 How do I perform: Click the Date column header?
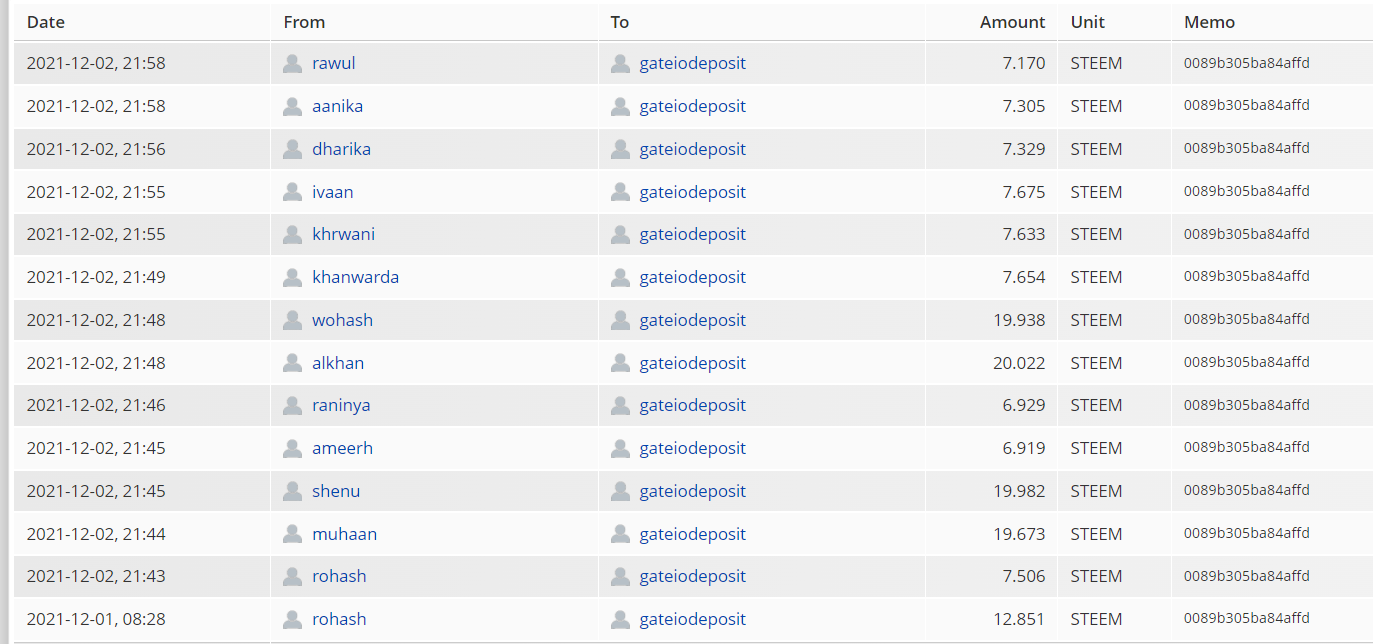pos(45,22)
